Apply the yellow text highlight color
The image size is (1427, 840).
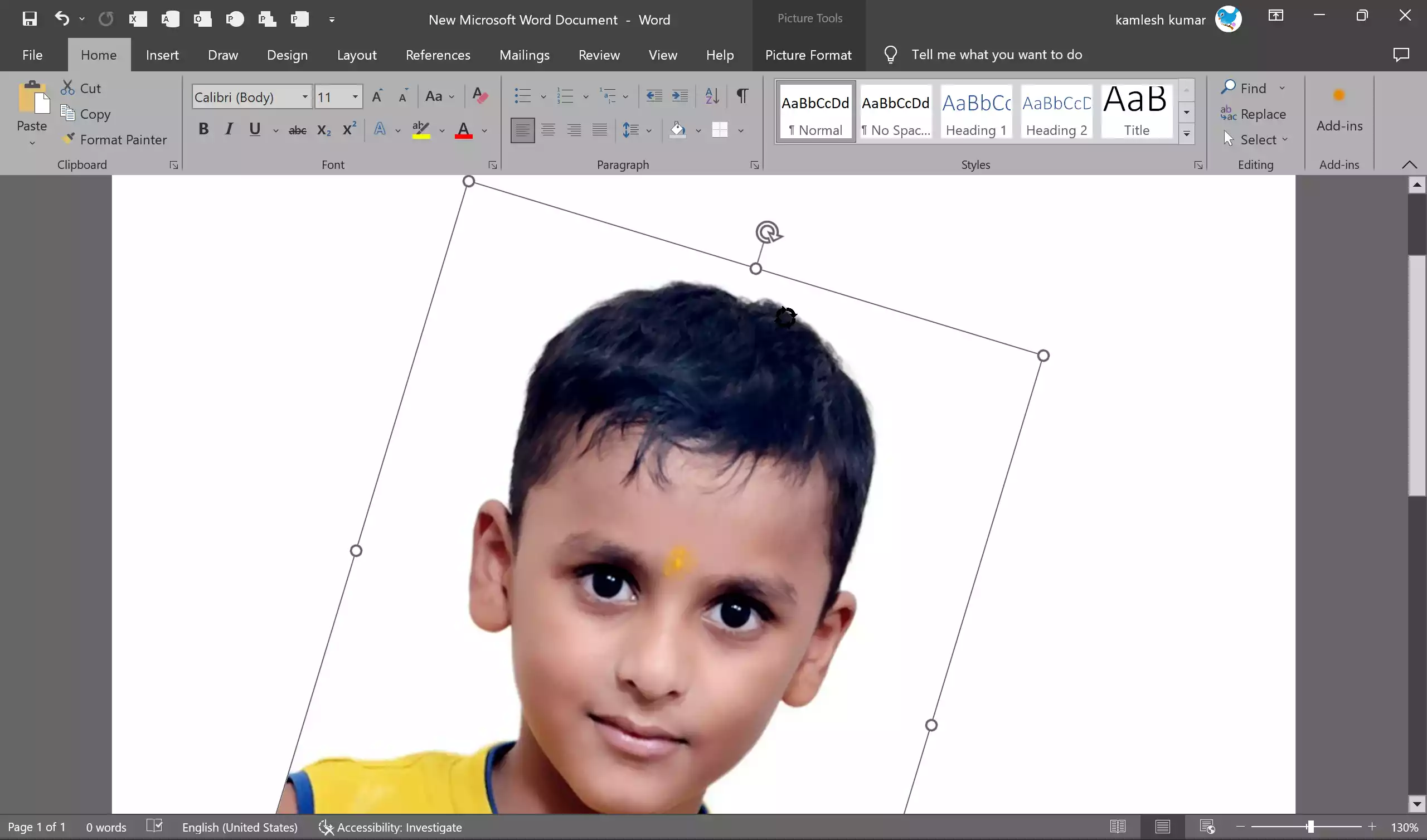point(421,130)
